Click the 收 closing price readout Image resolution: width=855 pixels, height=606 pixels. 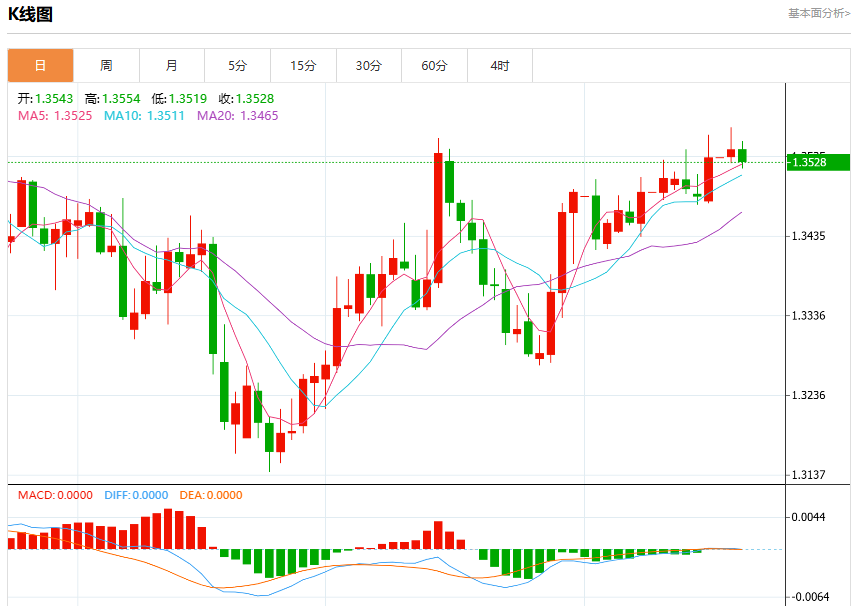246,99
